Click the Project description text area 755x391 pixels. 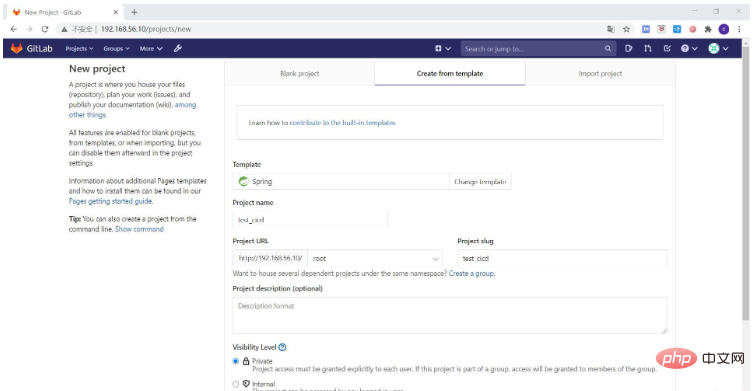[x=450, y=315]
